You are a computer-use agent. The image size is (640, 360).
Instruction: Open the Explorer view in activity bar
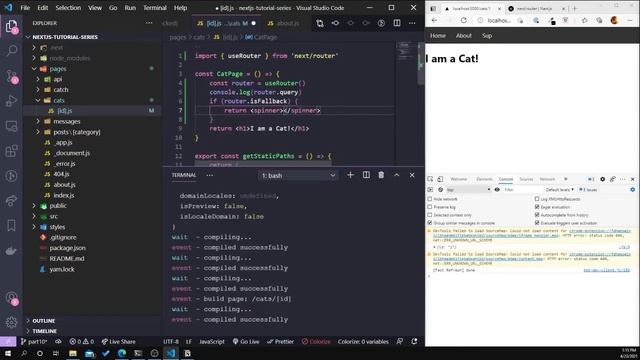(x=11, y=27)
